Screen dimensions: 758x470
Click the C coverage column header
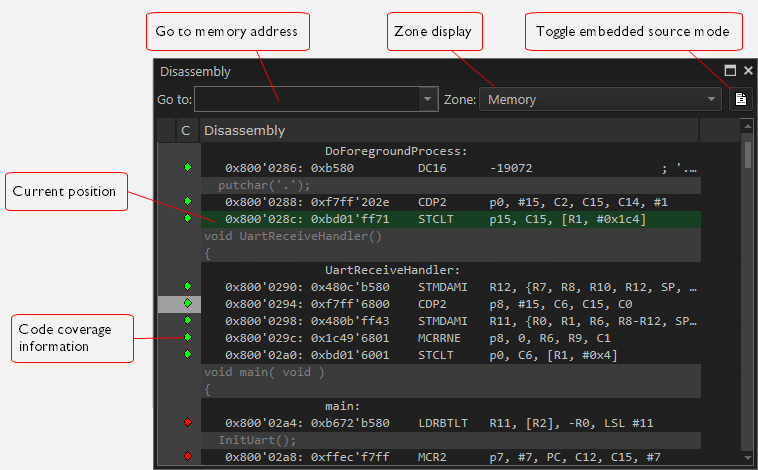[x=186, y=131]
